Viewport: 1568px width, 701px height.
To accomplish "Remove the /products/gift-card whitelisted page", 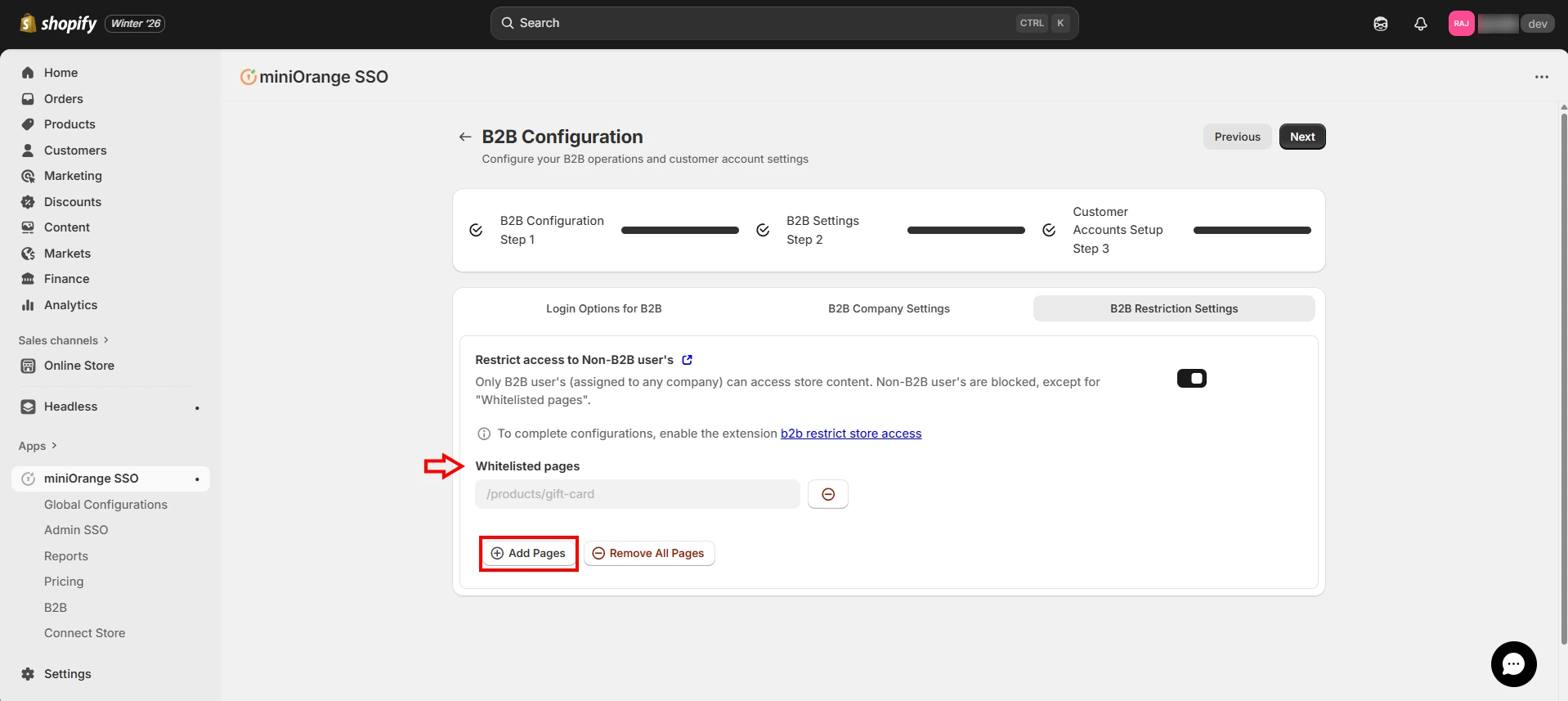I will click(828, 494).
